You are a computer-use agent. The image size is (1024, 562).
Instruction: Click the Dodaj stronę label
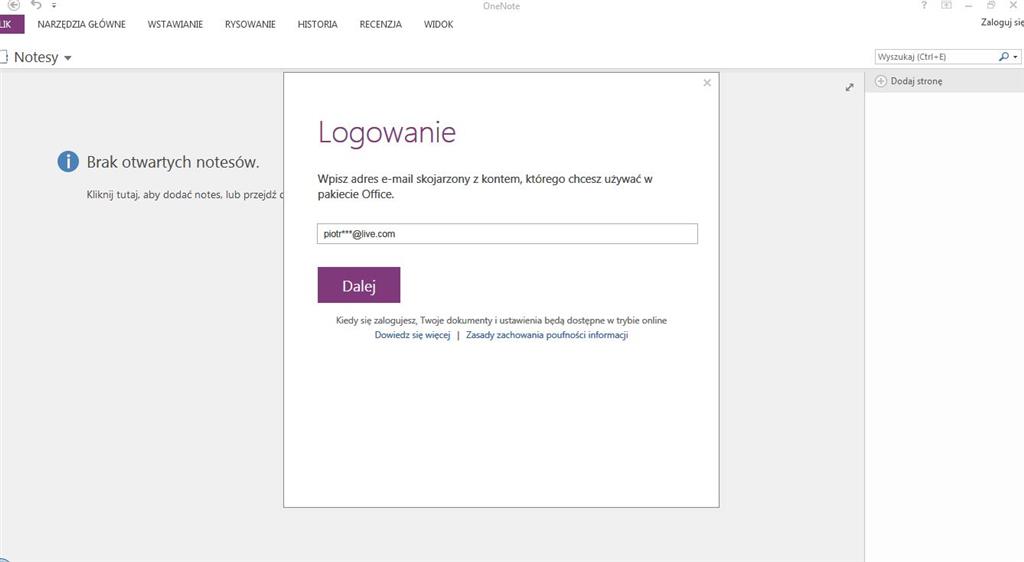click(916, 81)
